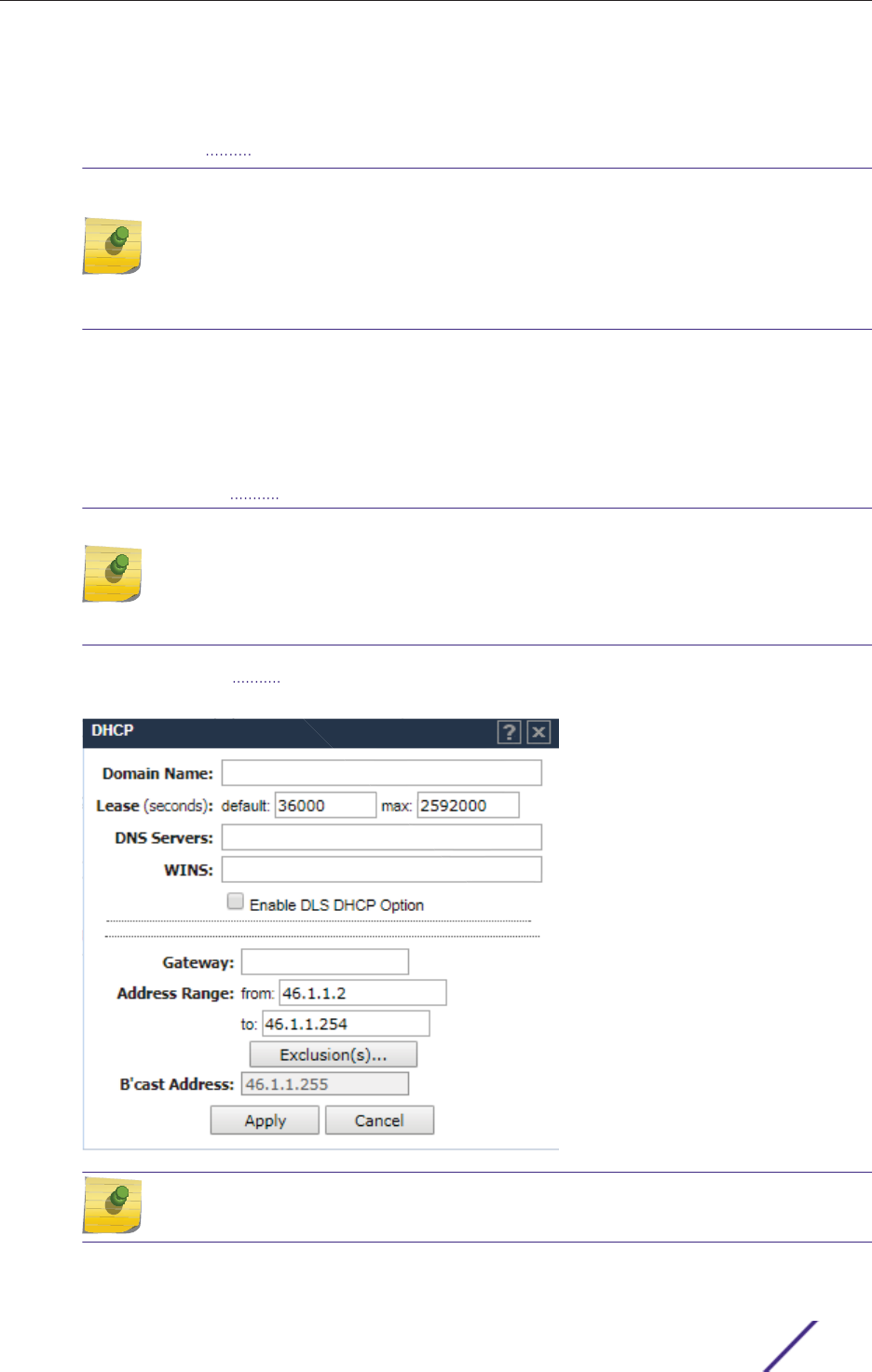This screenshot has width=872, height=1372.
Task: Apply the DHCP settings
Action: (x=265, y=1121)
